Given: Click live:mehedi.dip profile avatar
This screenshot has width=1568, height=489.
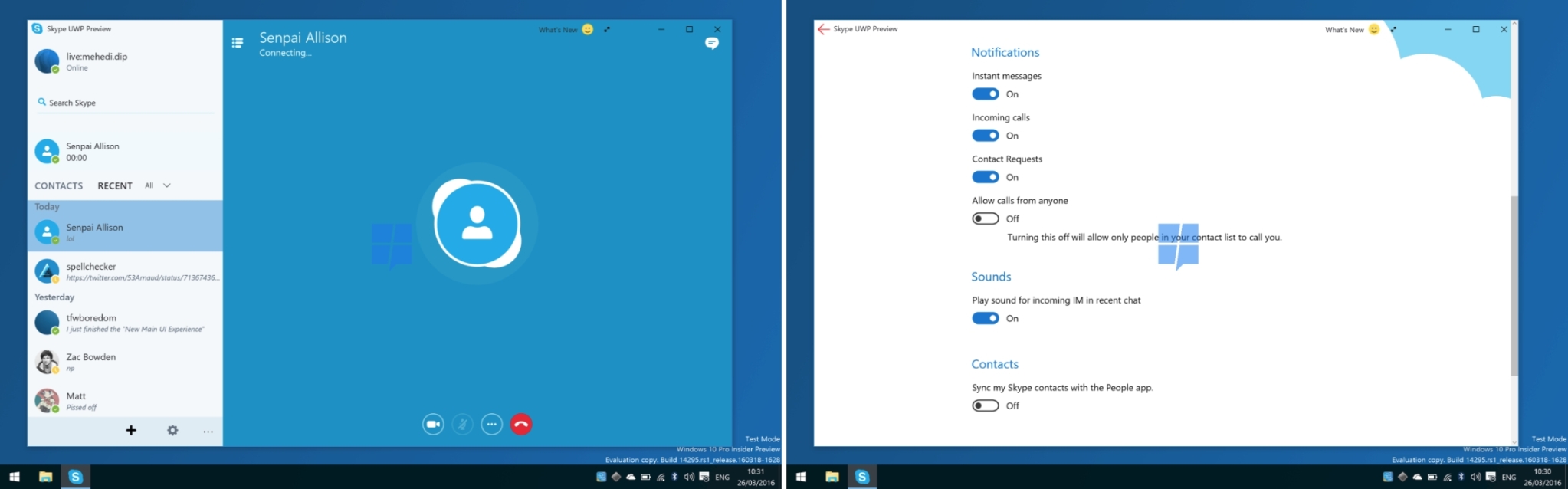Looking at the screenshot, I should coord(47,61).
